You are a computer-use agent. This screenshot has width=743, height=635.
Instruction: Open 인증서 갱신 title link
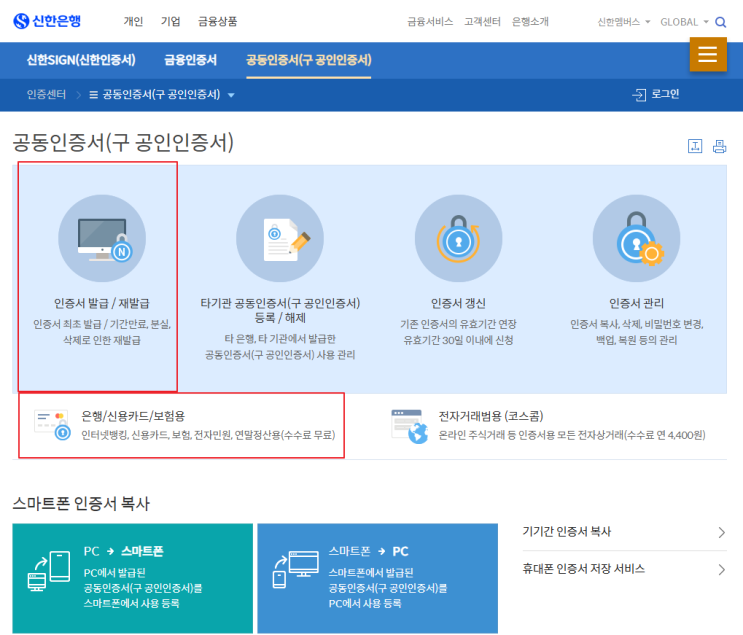click(x=458, y=303)
